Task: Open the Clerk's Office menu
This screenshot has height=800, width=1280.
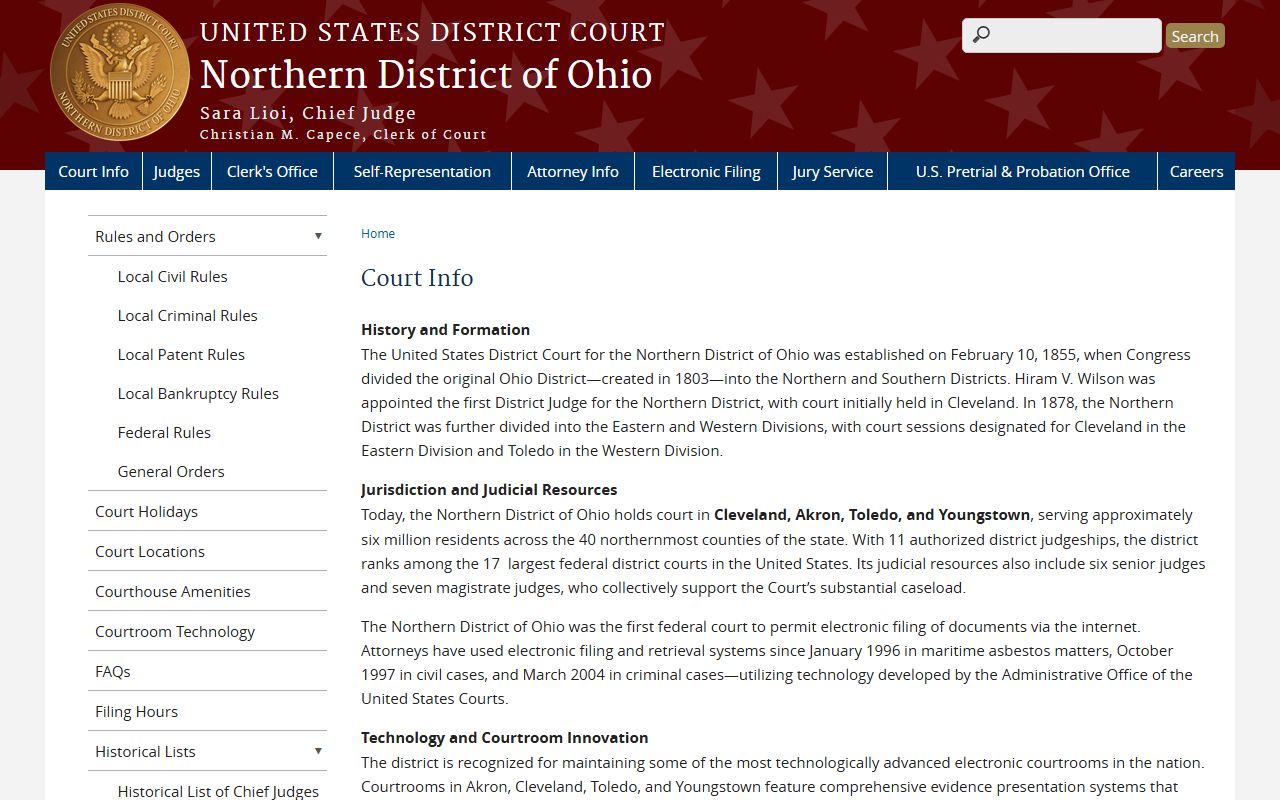Action: pos(272,171)
